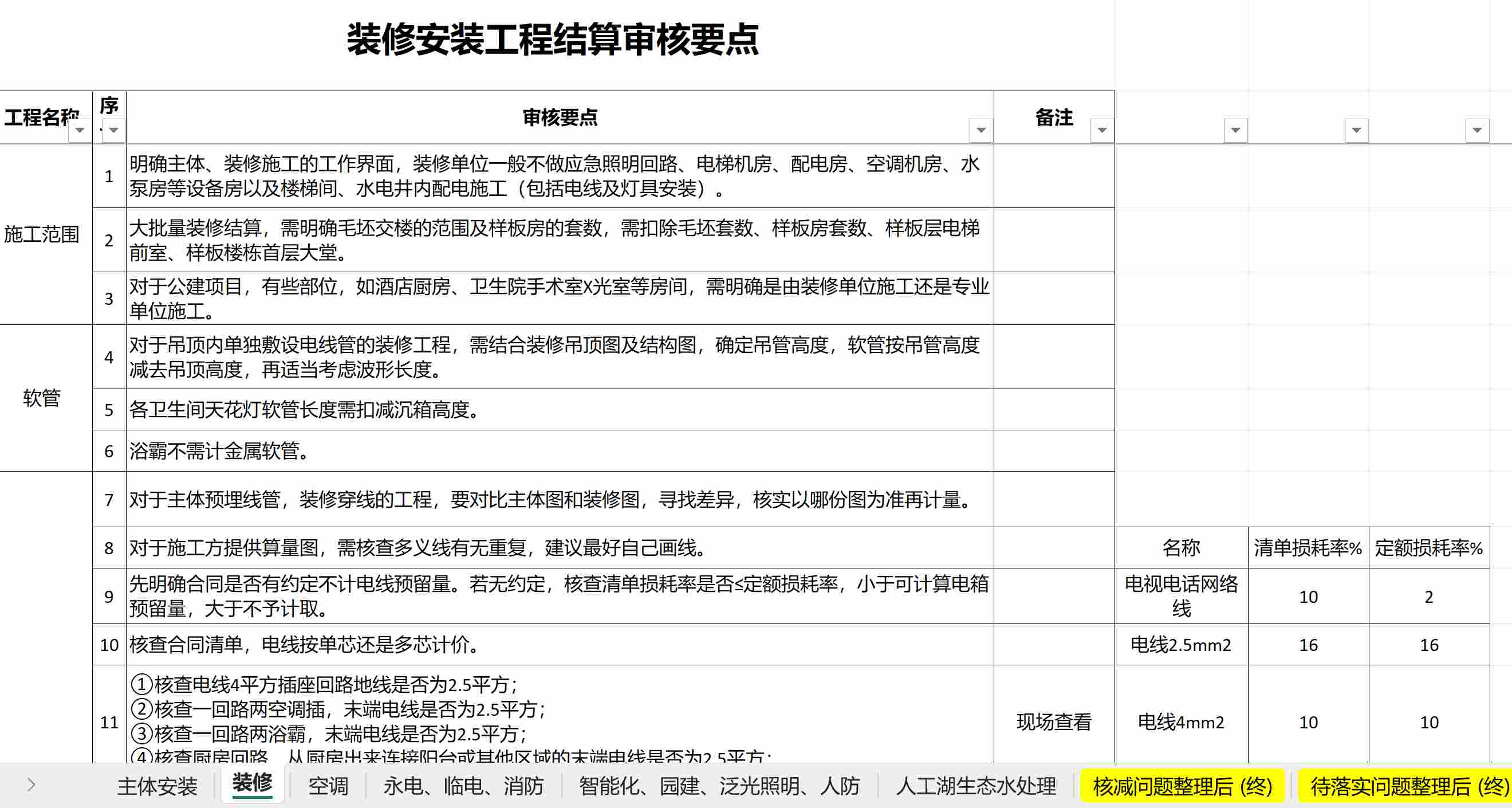This screenshot has height=808, width=1512.
Task: Select sequence number 5 cell
Action: [109, 409]
